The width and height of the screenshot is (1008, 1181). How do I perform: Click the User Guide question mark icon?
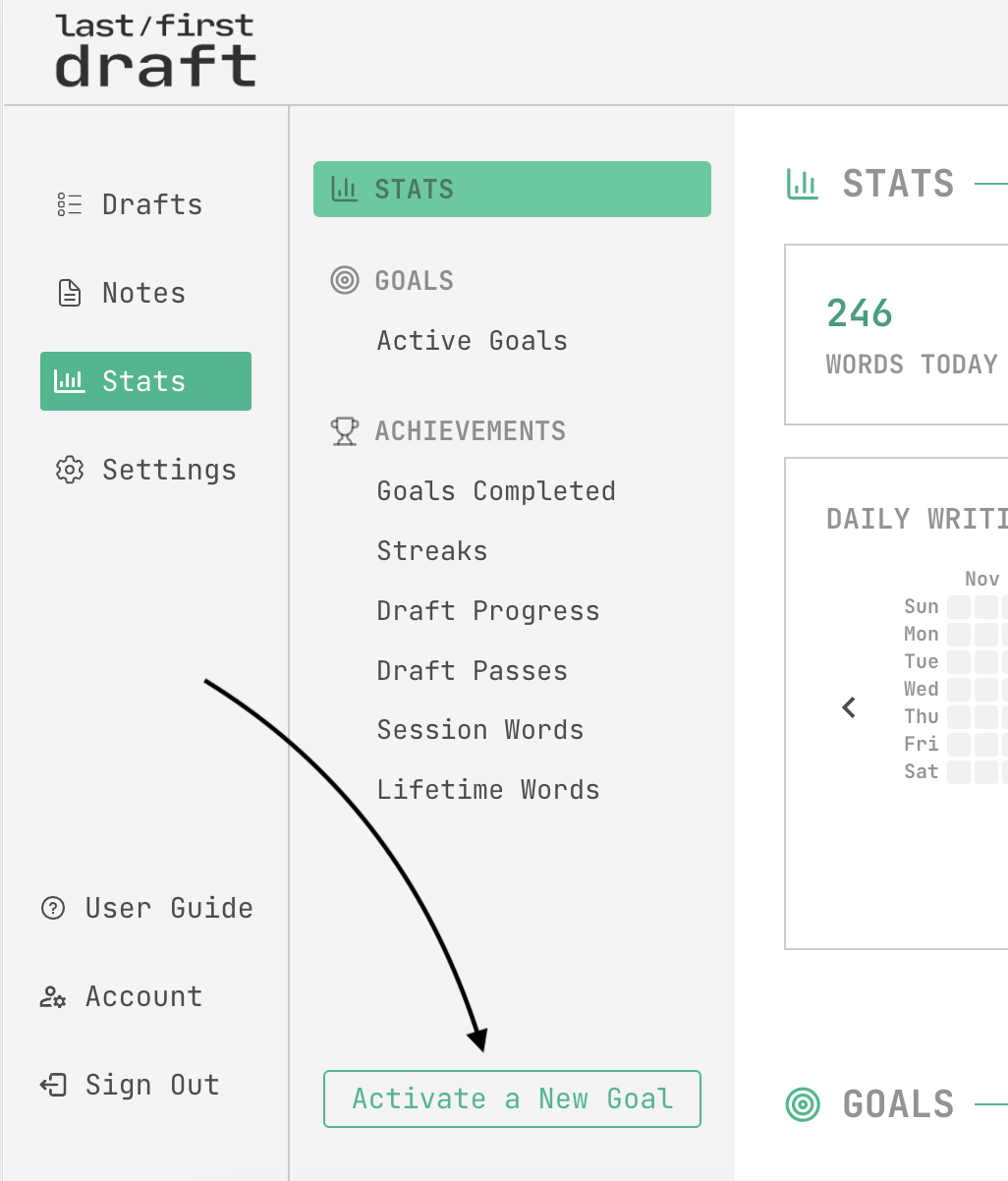pyautogui.click(x=53, y=908)
